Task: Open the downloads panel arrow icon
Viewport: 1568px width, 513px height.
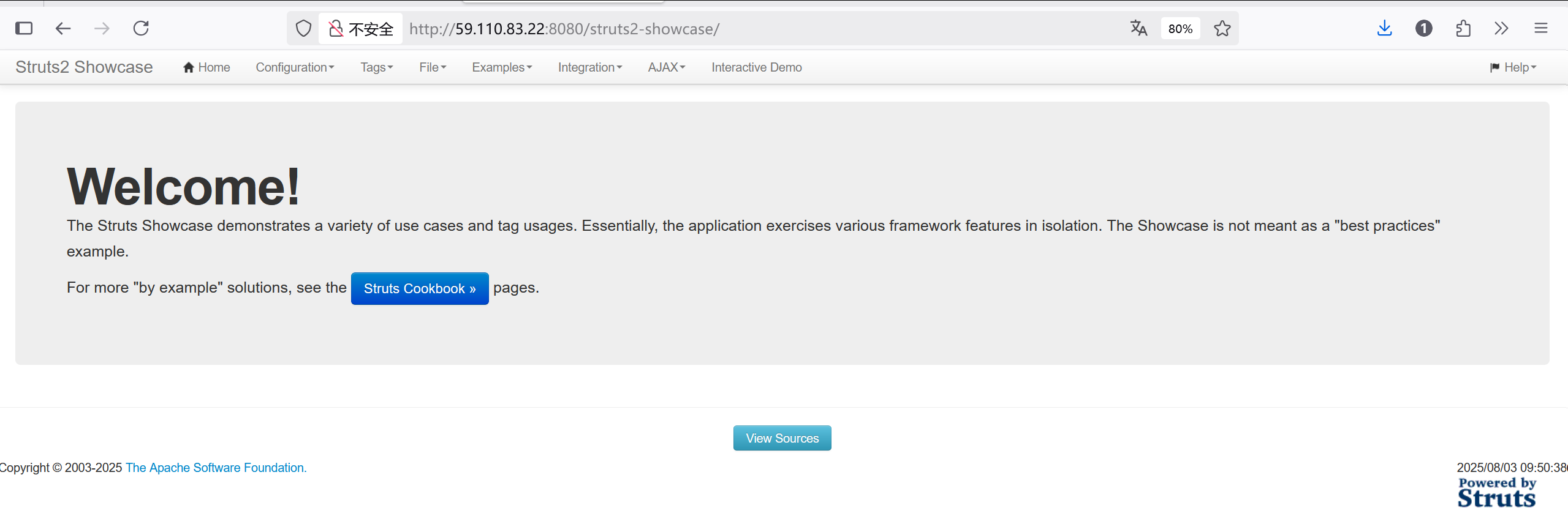Action: click(x=1385, y=28)
